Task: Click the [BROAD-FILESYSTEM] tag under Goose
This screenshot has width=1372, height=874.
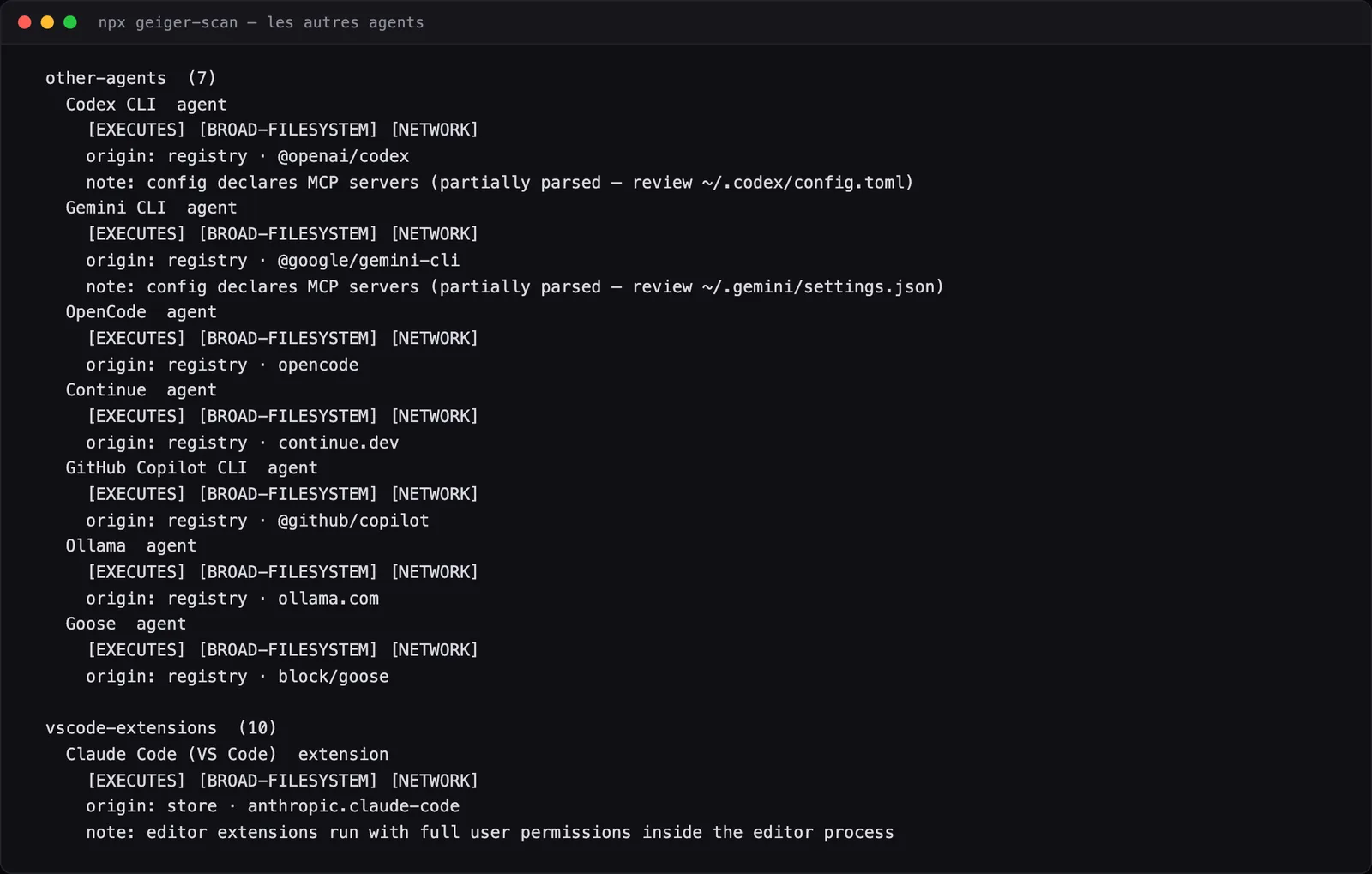Action: pos(288,650)
